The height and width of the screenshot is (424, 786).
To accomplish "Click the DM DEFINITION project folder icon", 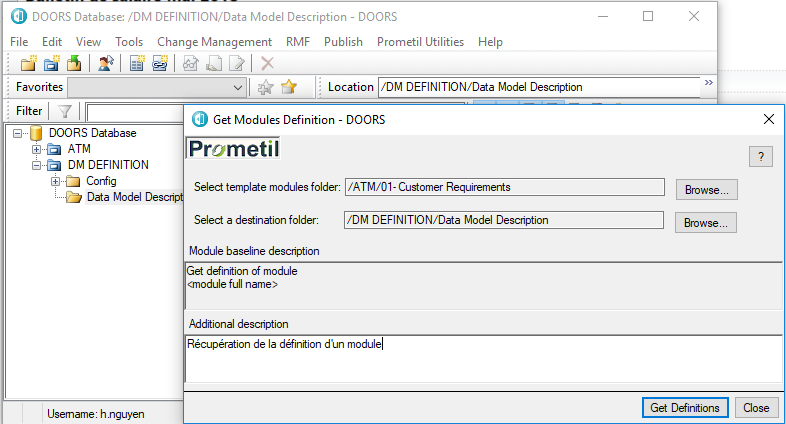I will 54,165.
